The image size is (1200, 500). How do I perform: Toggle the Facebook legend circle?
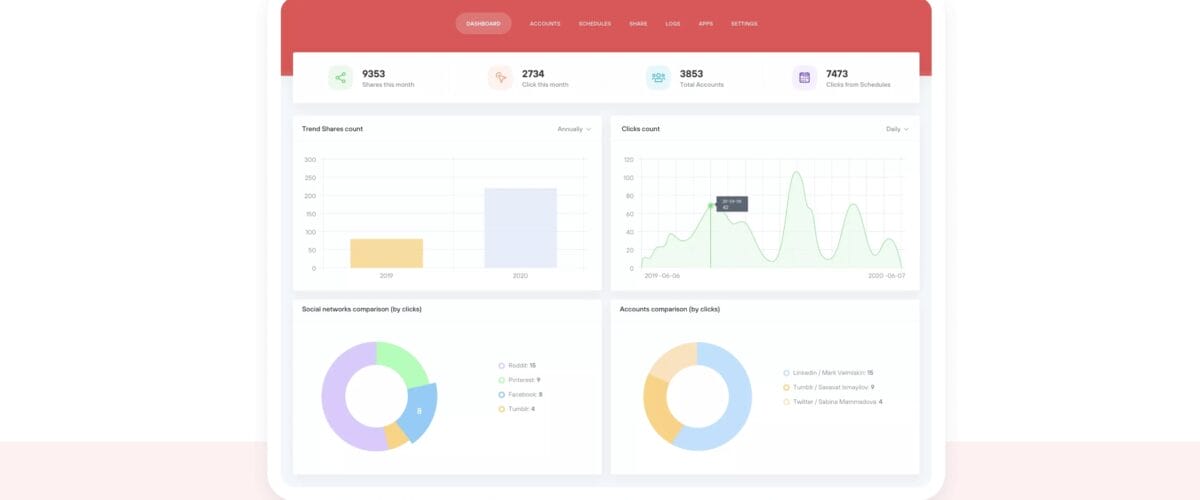(501, 394)
